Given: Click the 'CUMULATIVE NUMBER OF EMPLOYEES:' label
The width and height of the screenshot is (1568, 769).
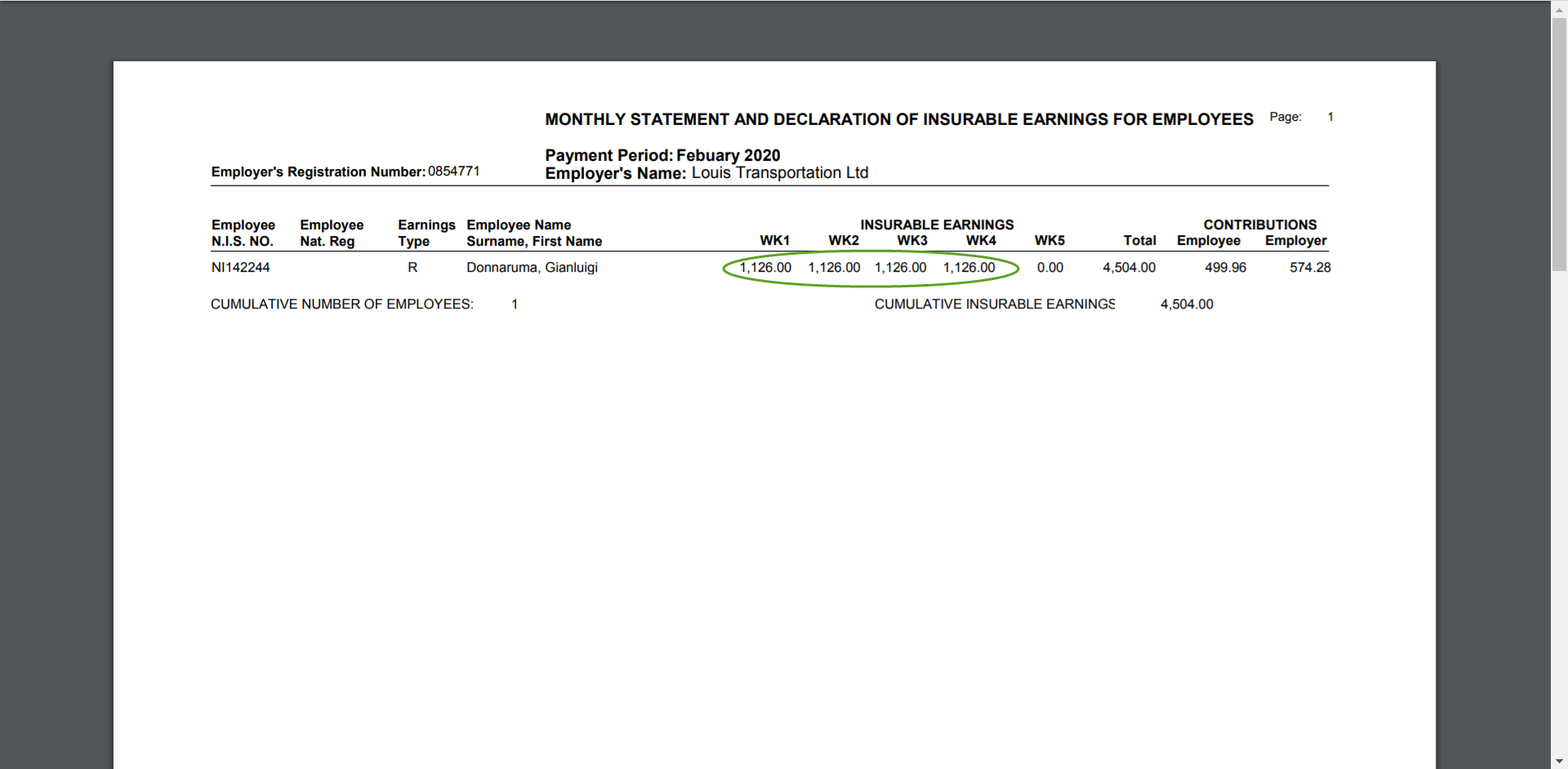Looking at the screenshot, I should pyautogui.click(x=342, y=304).
